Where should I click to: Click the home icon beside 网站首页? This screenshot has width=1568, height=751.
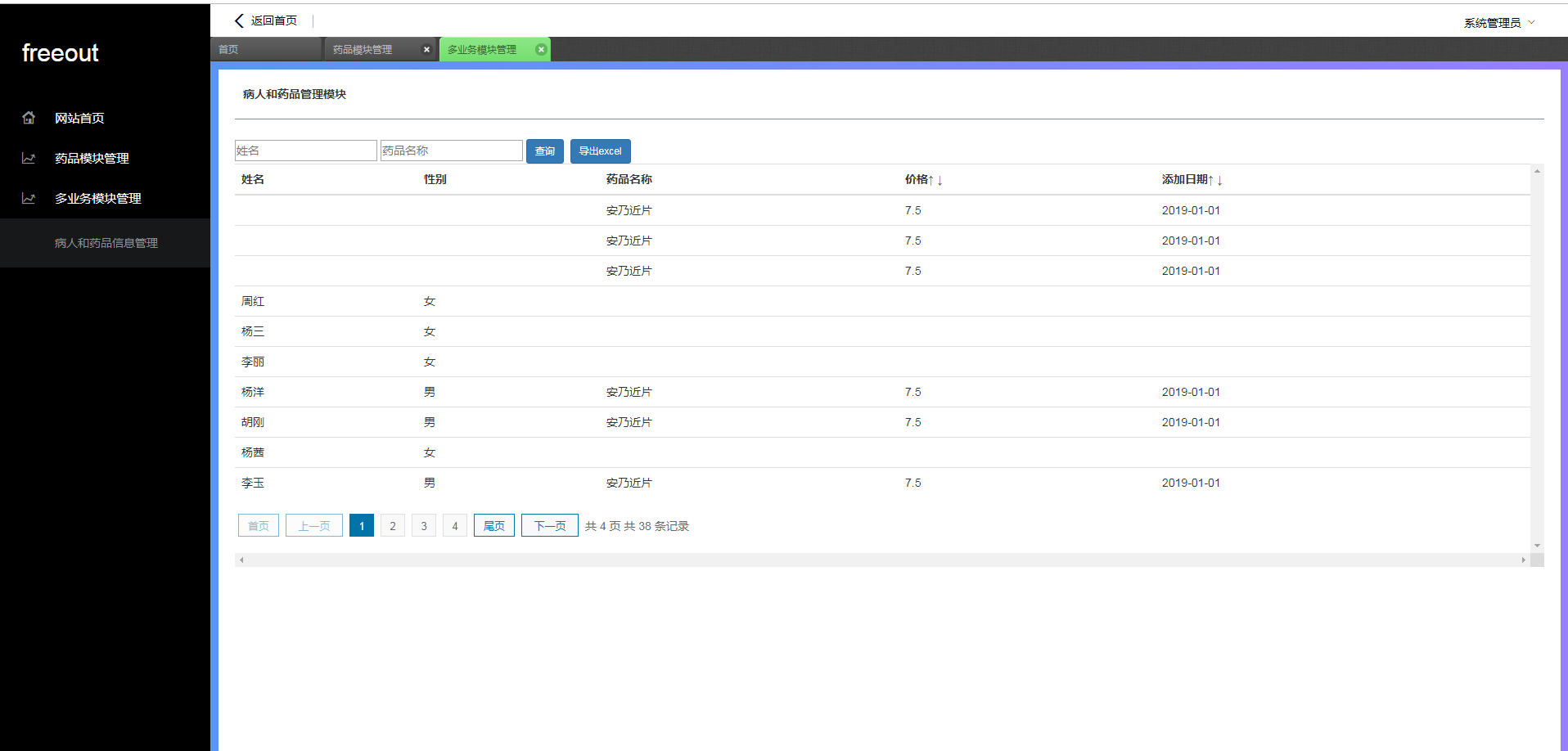29,118
